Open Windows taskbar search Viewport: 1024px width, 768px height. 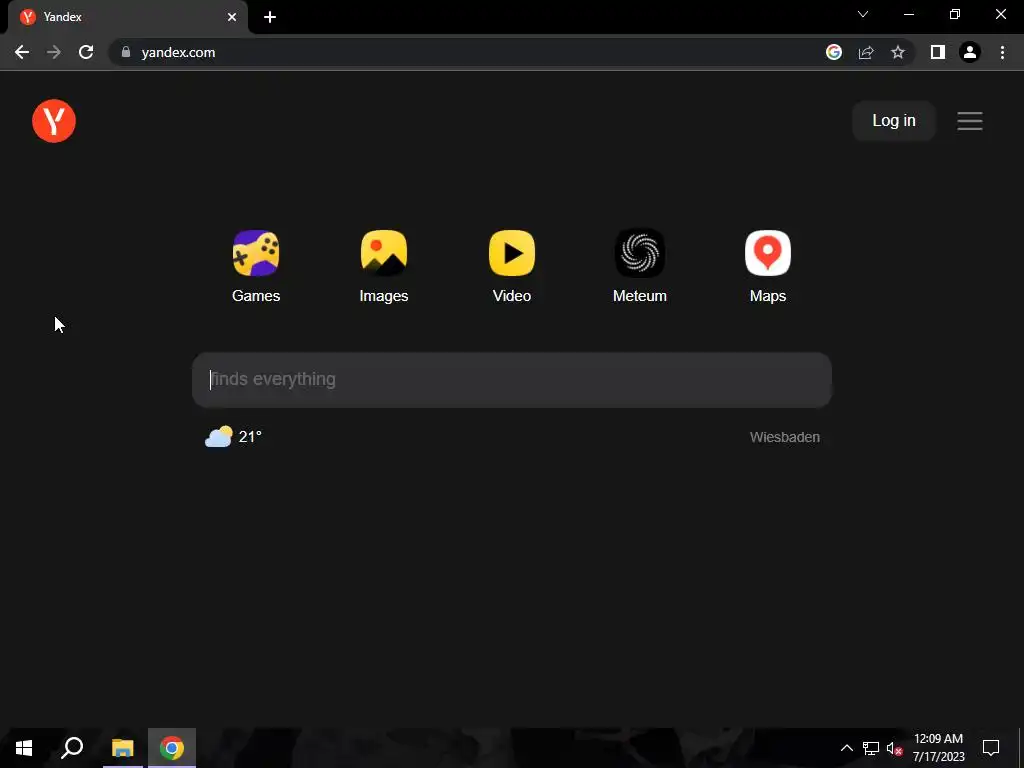[x=72, y=748]
